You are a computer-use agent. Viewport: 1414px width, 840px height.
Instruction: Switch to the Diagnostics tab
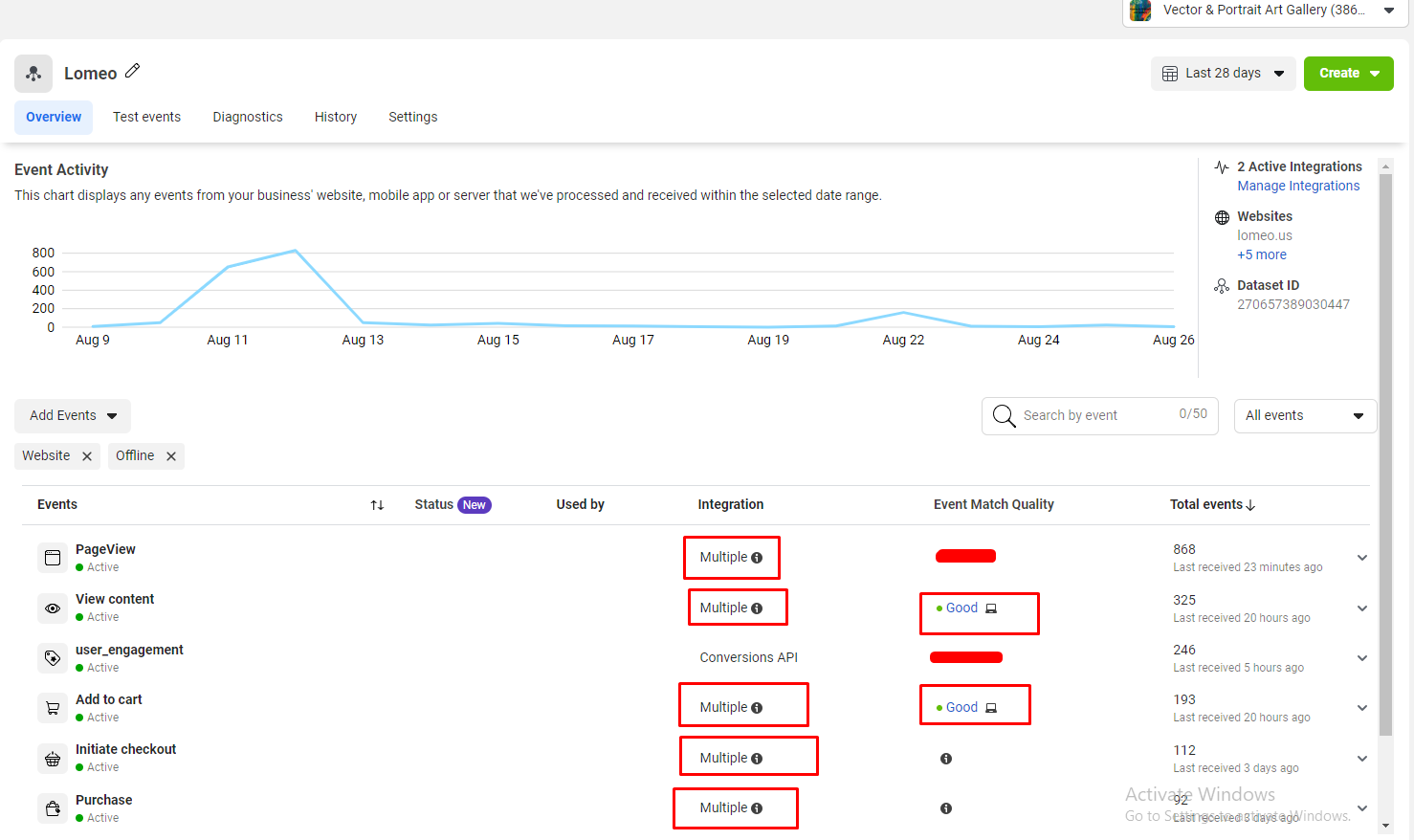(x=248, y=117)
